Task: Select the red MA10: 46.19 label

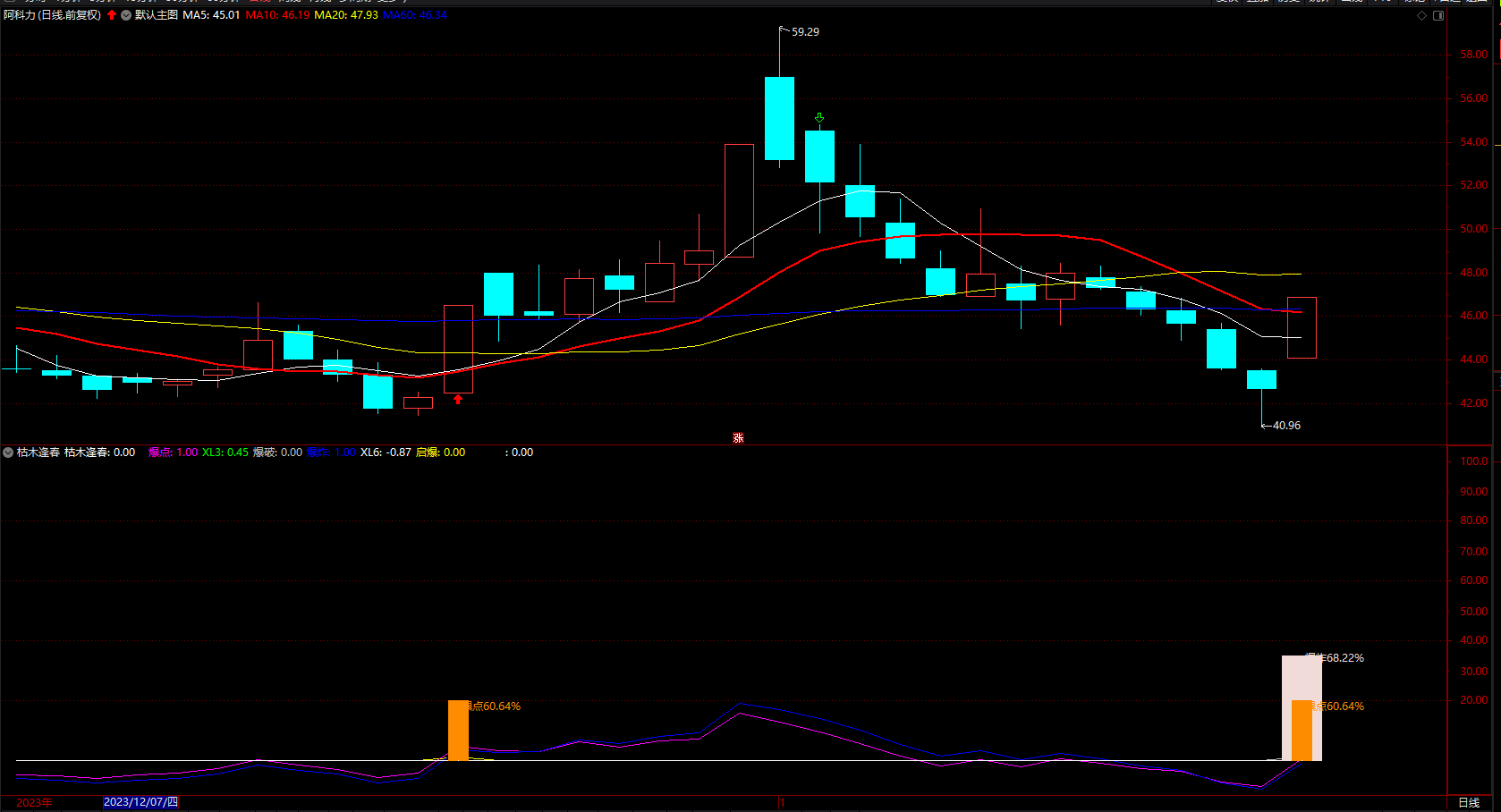Action: pyautogui.click(x=277, y=15)
